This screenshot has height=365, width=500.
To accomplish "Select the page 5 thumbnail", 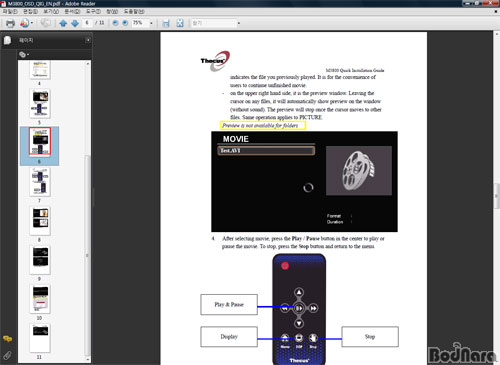I will click(40, 104).
